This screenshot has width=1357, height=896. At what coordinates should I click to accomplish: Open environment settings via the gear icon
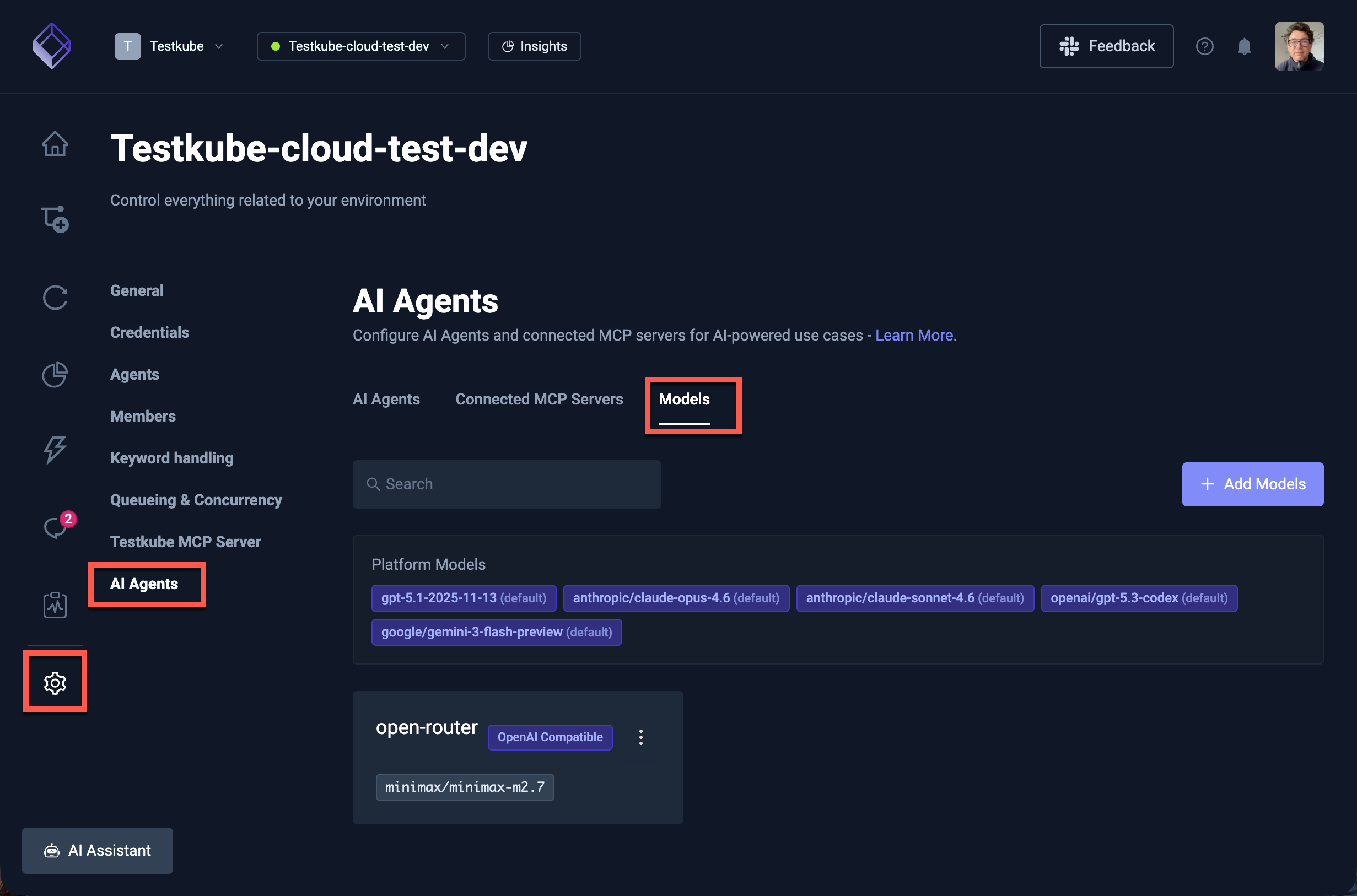pyautogui.click(x=55, y=682)
